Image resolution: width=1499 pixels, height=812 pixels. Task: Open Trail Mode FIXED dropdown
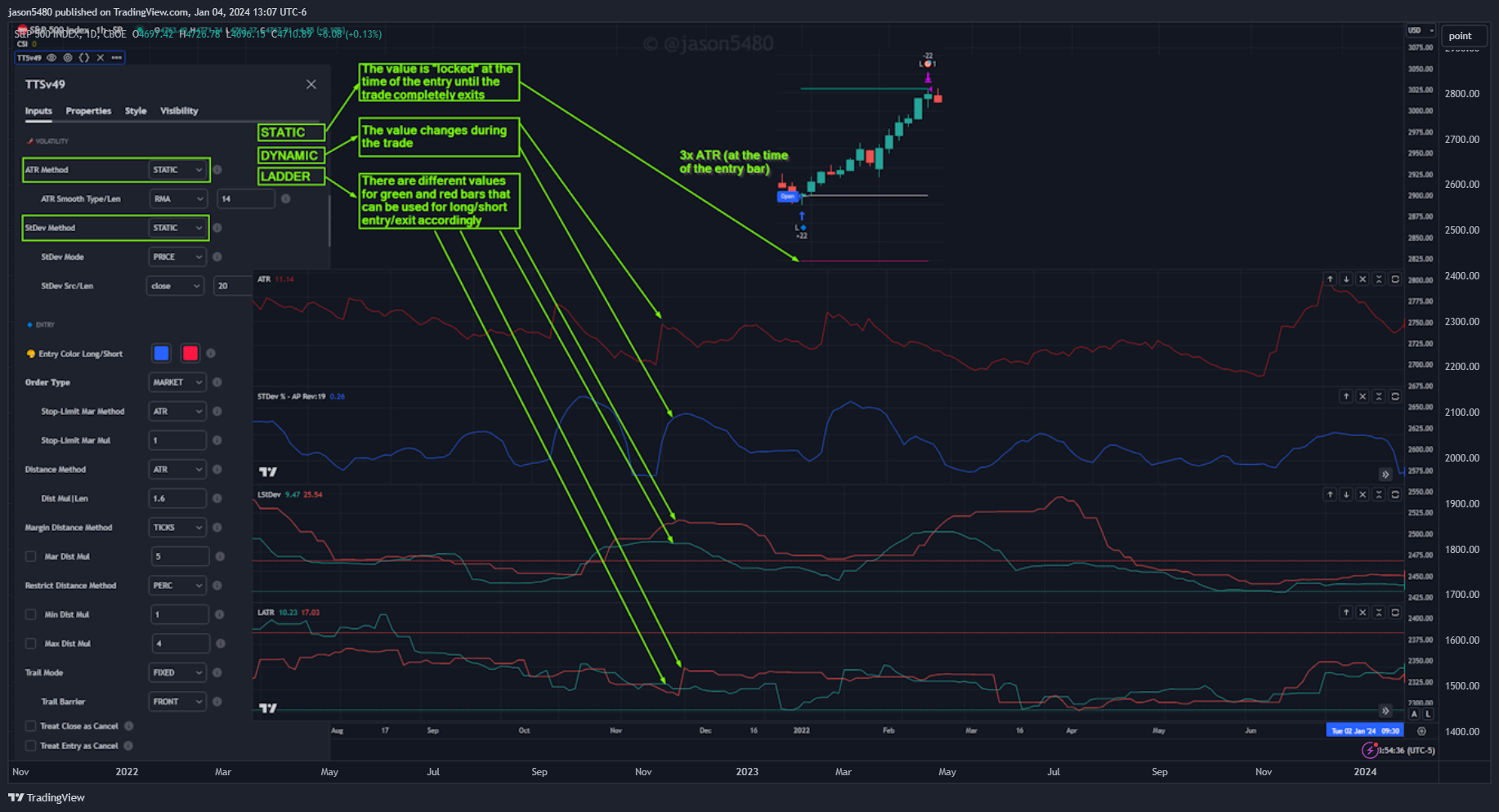pos(177,672)
